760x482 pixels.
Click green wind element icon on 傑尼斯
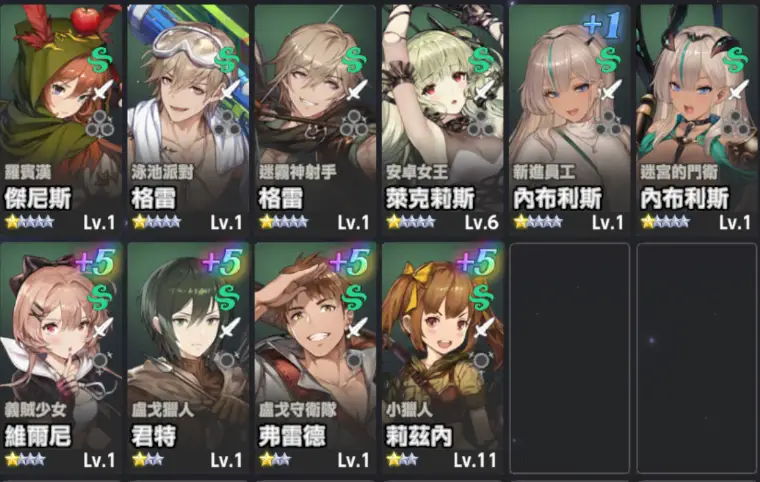click(x=100, y=60)
